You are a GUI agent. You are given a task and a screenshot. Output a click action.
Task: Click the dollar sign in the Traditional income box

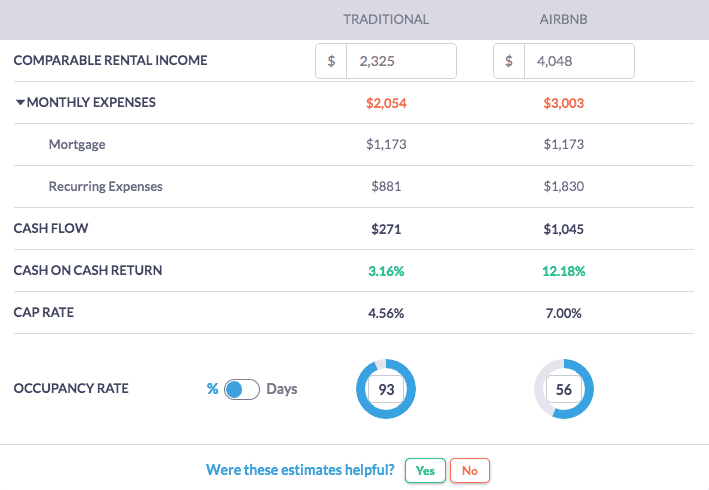(x=331, y=60)
